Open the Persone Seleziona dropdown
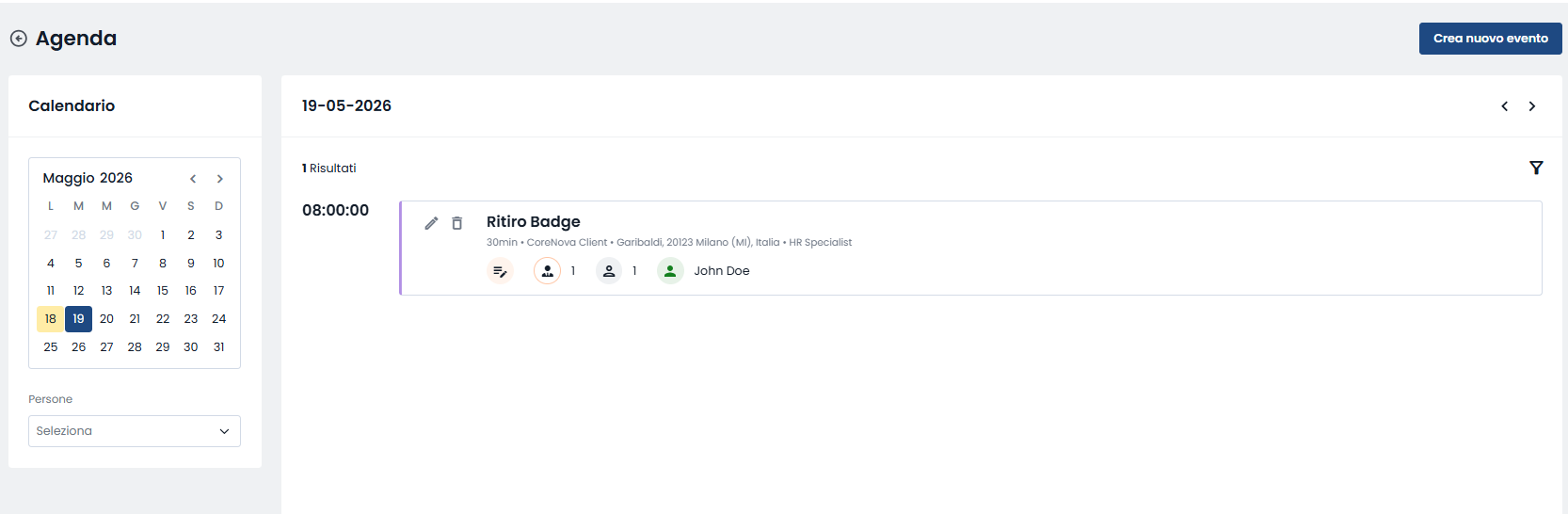This screenshot has height=514, width=1568. [x=135, y=431]
